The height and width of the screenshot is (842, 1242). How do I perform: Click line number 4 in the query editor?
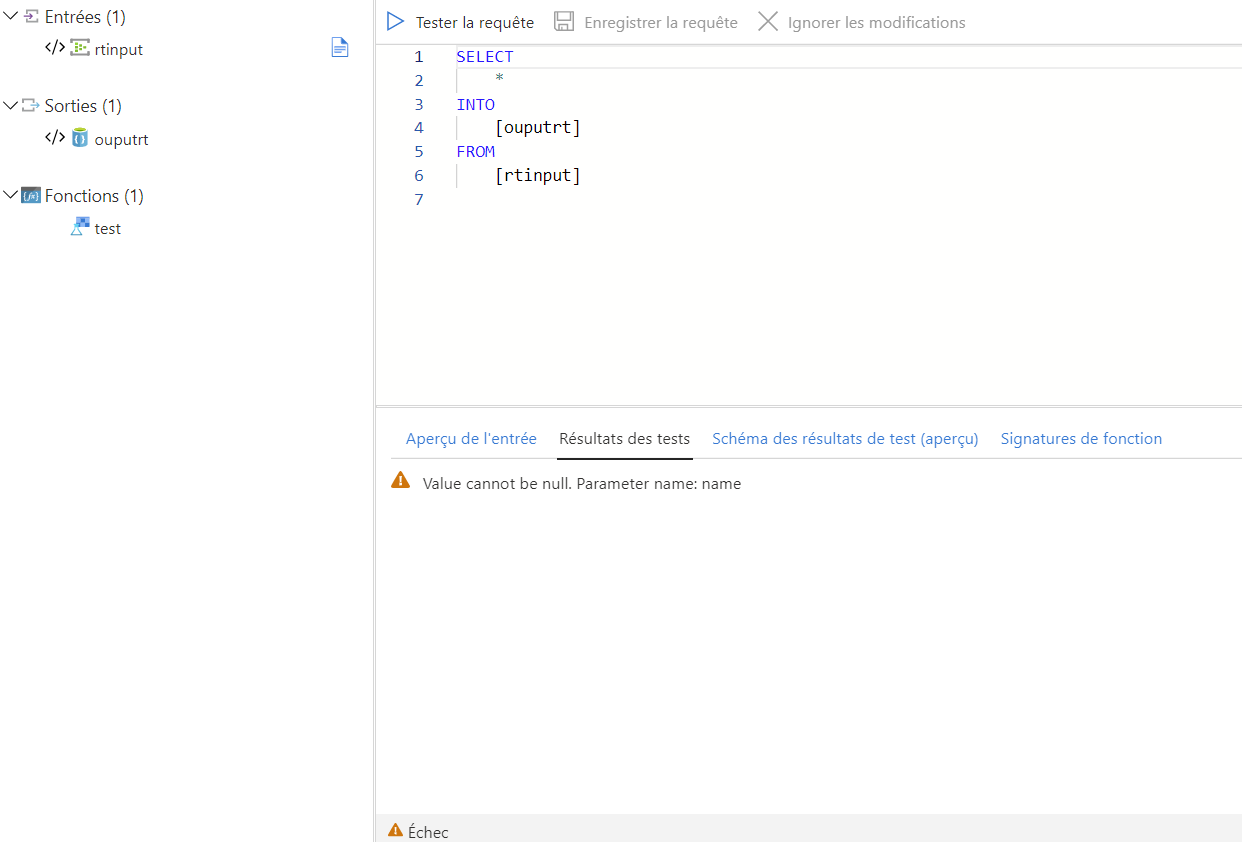click(418, 127)
